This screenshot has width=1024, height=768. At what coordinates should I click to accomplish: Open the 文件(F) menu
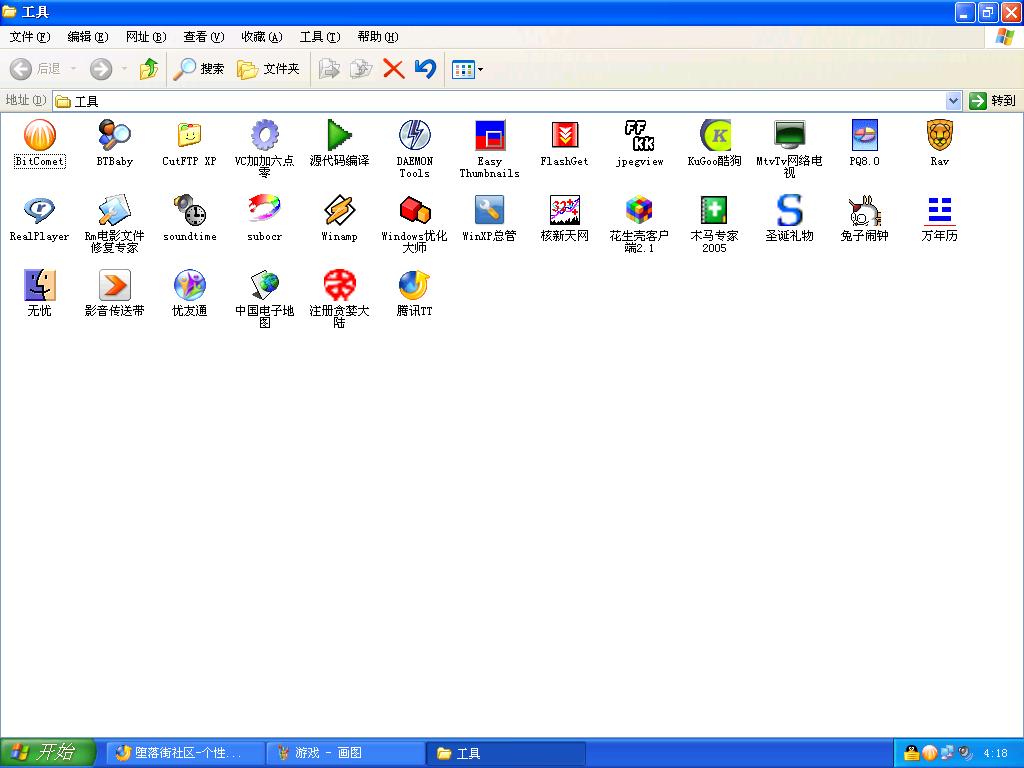click(x=30, y=37)
